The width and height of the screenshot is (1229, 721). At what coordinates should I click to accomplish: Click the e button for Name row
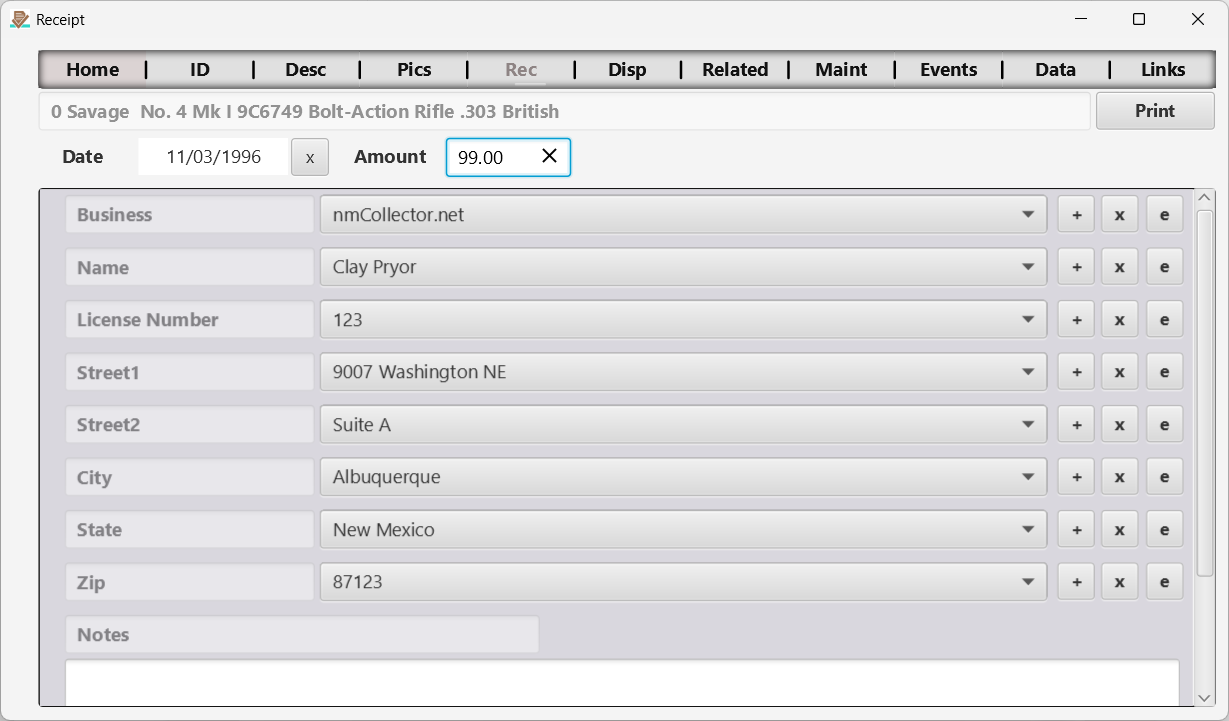(1164, 267)
